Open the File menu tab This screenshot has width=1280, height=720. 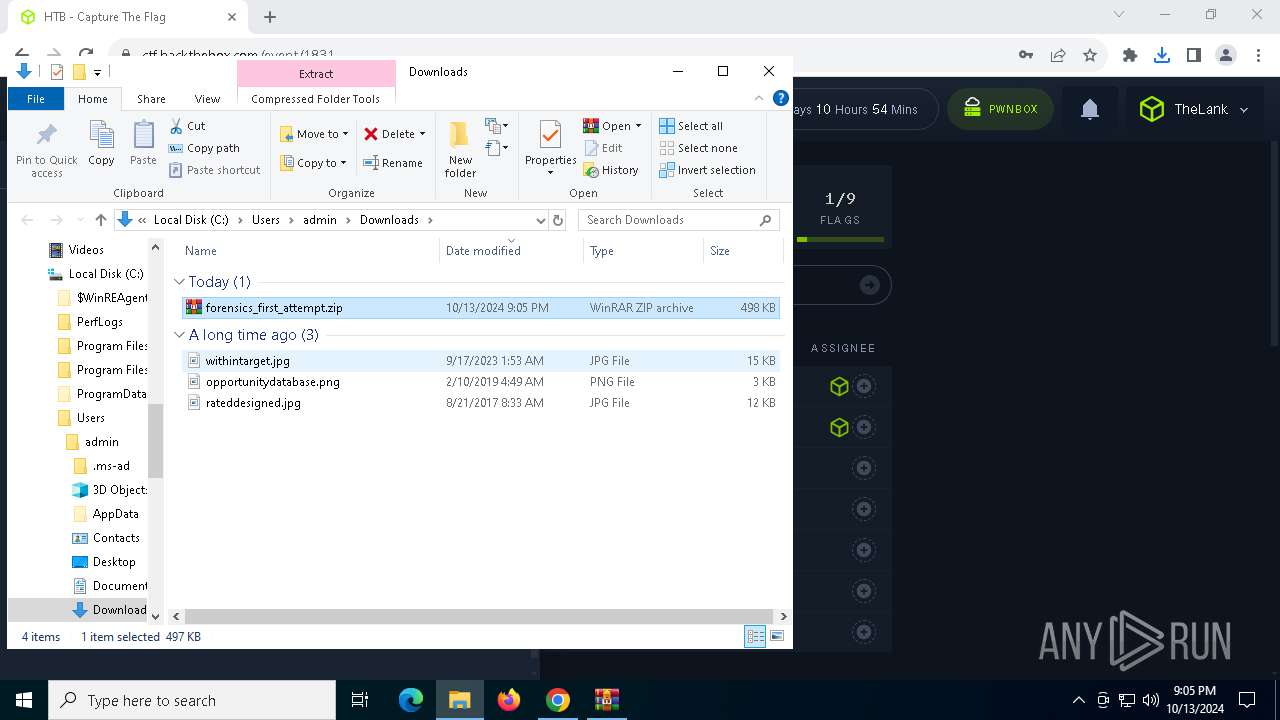[36, 99]
